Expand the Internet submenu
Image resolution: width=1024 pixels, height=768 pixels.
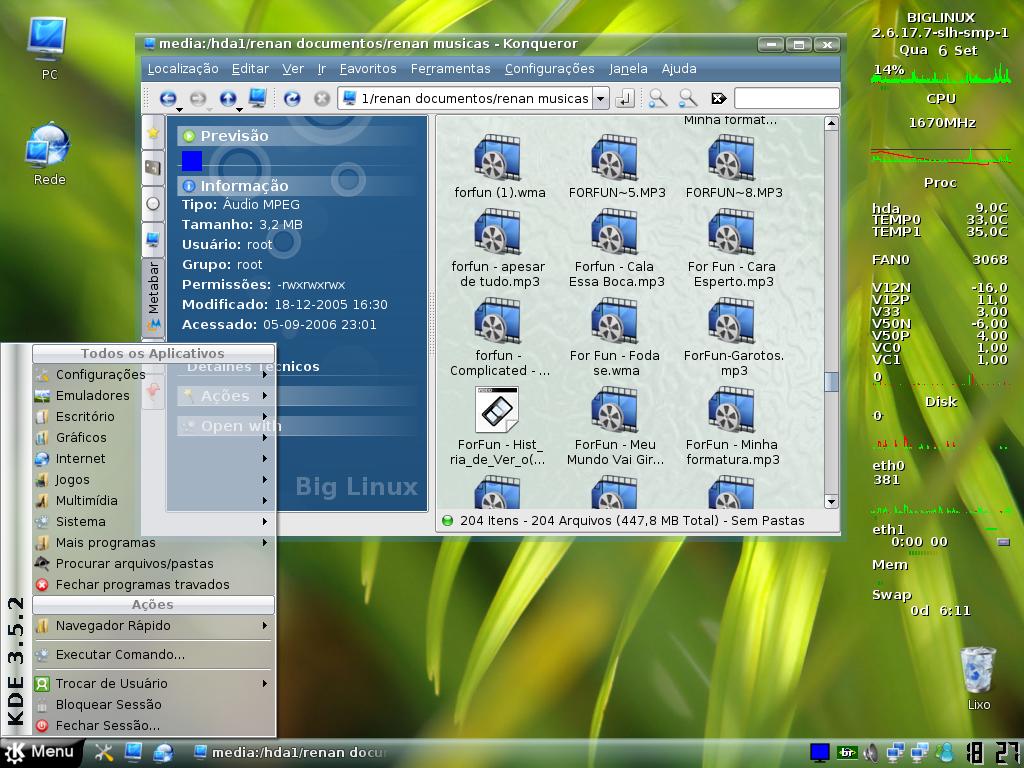coord(153,458)
